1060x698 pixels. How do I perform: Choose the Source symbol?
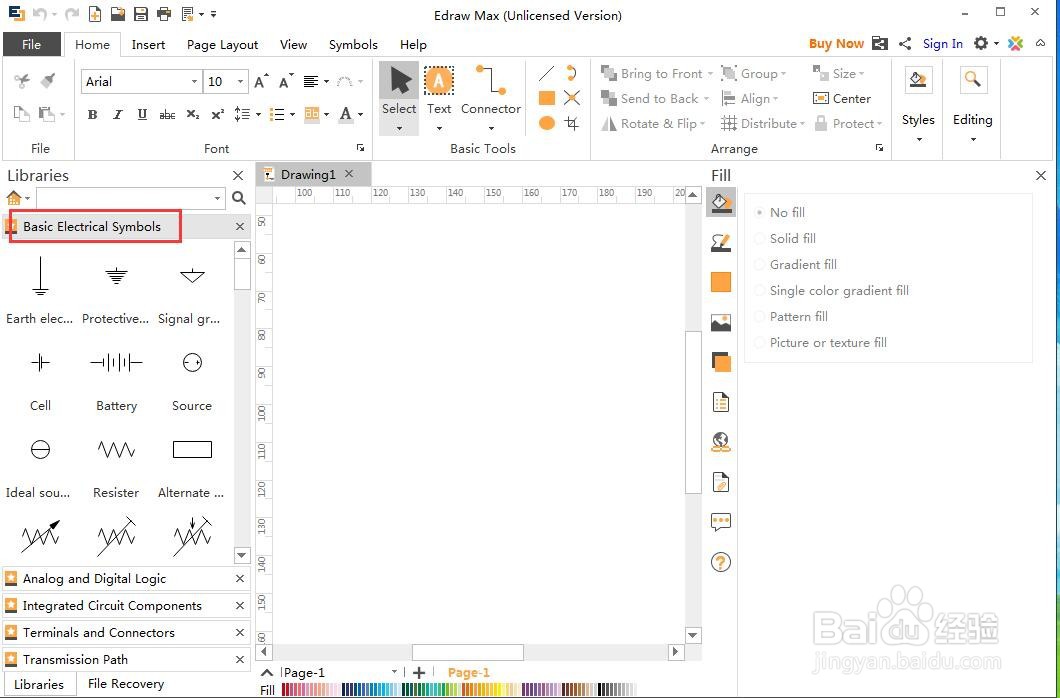[192, 363]
